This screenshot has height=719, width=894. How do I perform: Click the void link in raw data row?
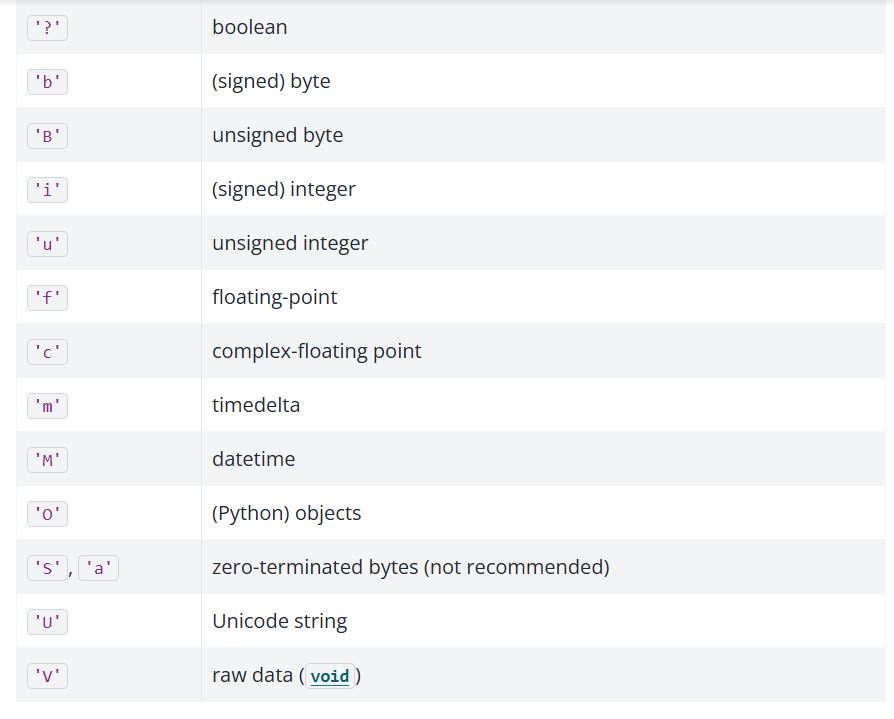(x=329, y=676)
